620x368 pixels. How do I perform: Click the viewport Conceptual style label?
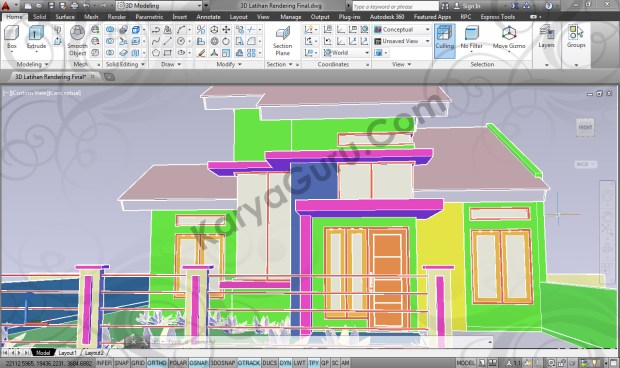tap(65, 93)
